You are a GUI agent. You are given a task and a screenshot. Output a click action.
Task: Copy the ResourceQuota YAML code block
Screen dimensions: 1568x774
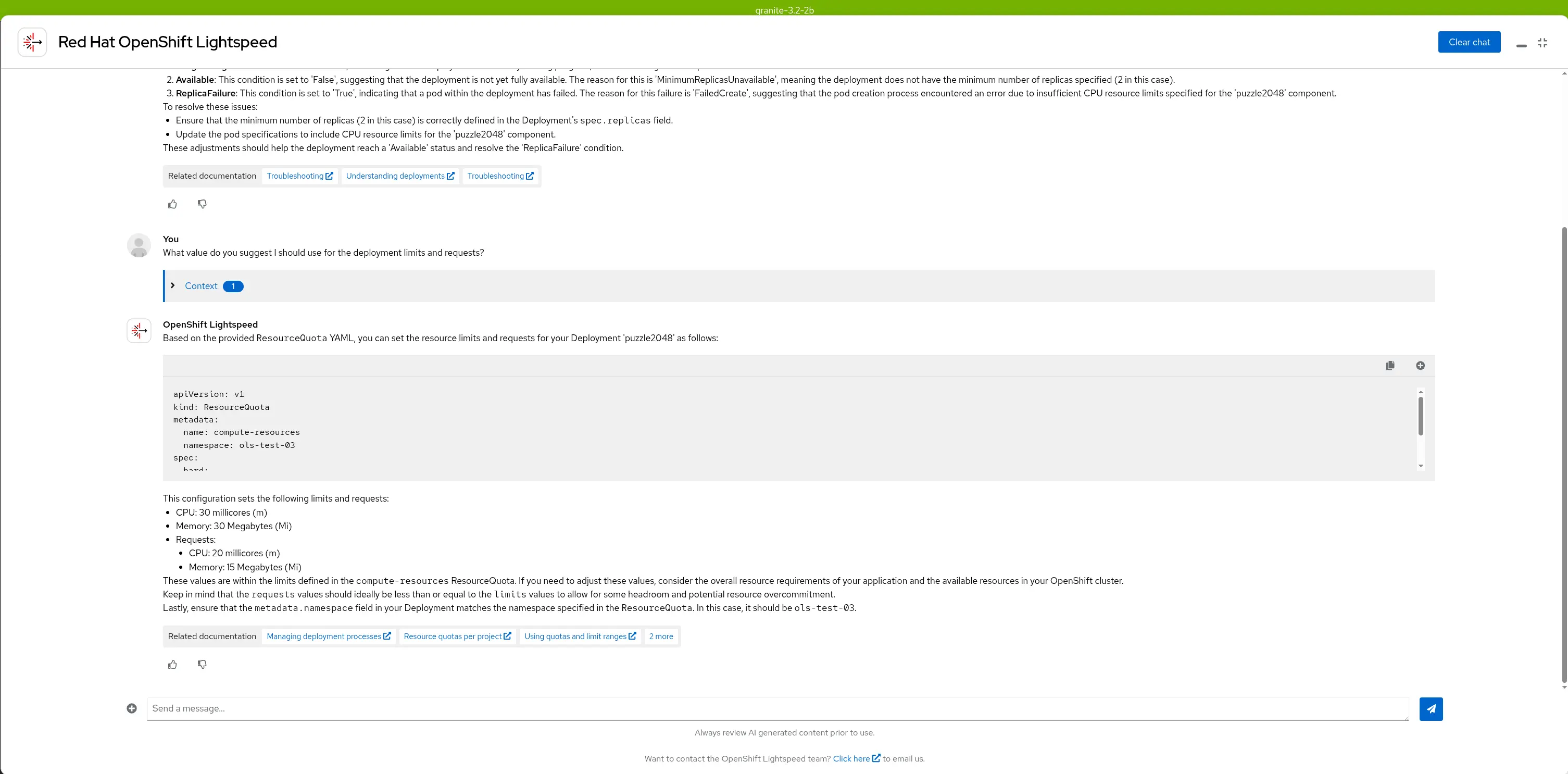point(1390,365)
